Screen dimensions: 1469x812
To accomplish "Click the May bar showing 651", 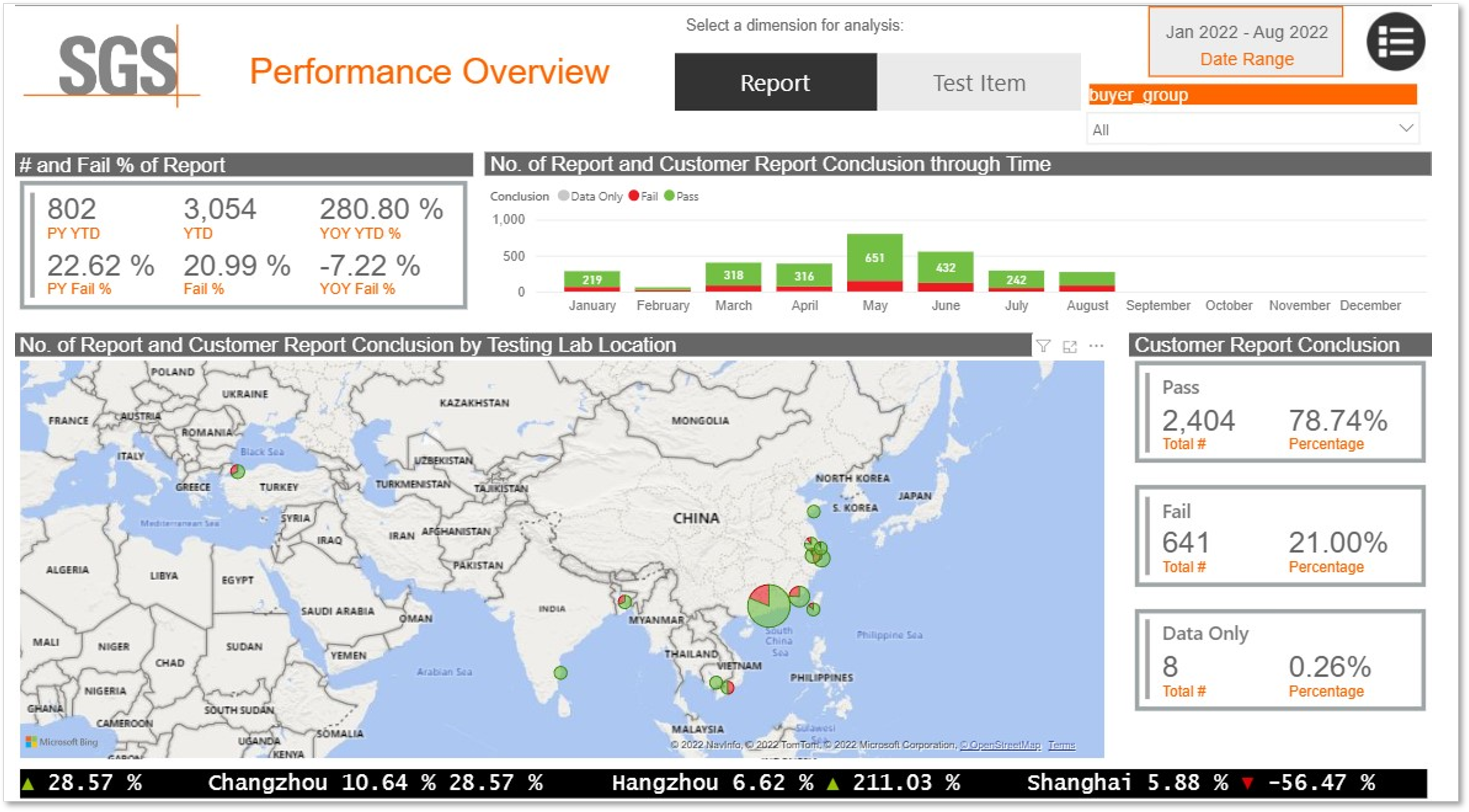I will tap(874, 258).
